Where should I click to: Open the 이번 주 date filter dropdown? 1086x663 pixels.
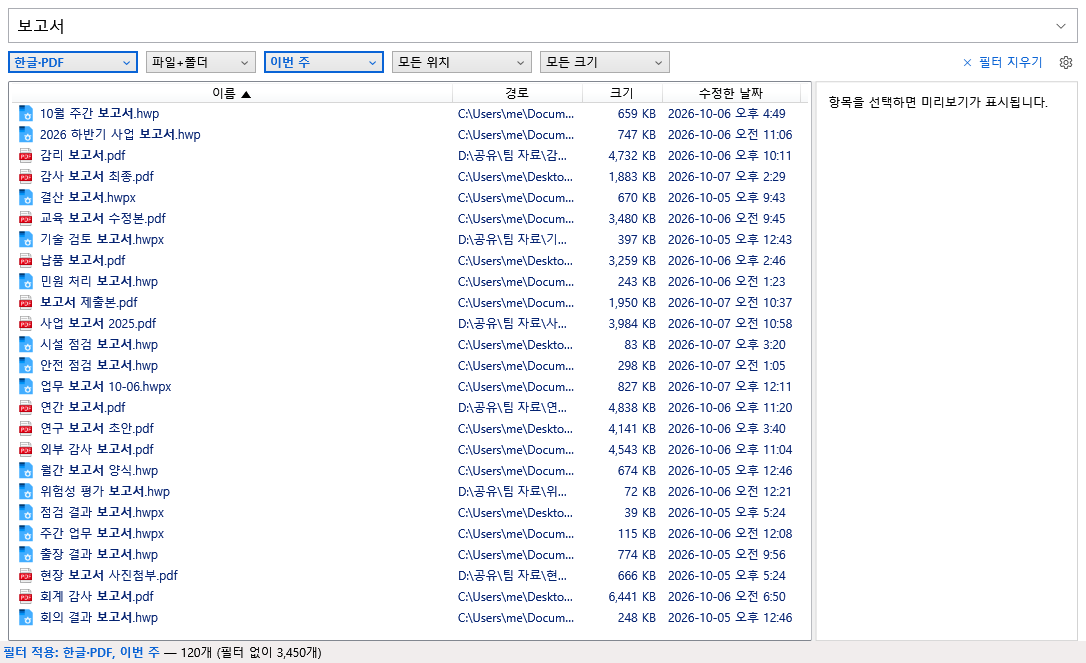coord(323,62)
